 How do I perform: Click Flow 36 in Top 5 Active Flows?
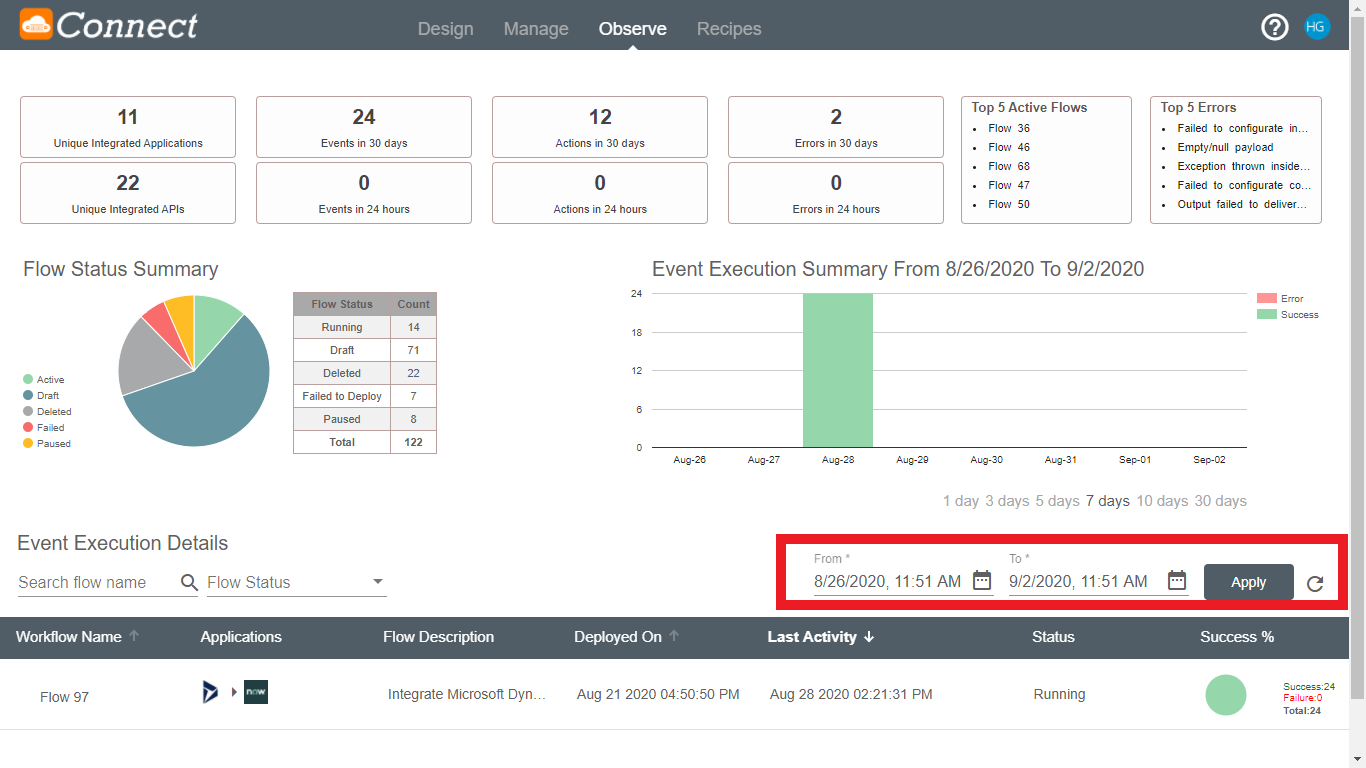tap(1009, 128)
